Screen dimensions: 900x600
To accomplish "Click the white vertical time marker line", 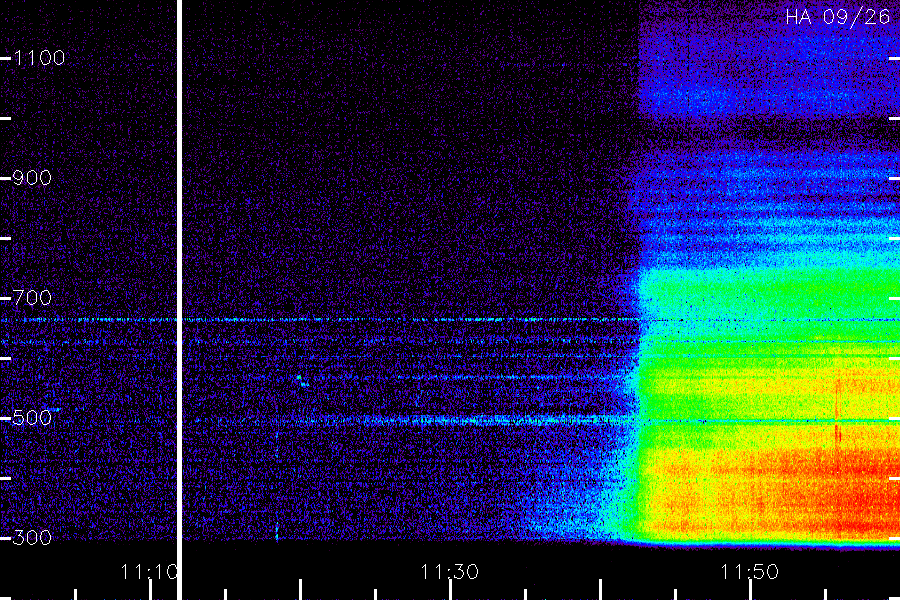I will pos(179,300).
